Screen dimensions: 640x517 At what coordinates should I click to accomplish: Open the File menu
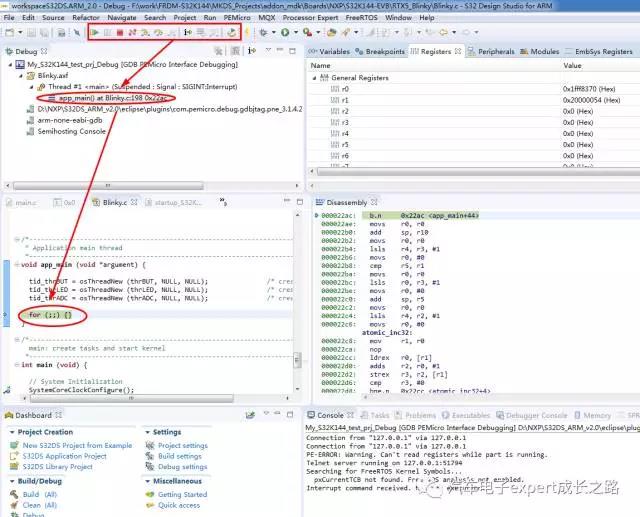point(9,18)
